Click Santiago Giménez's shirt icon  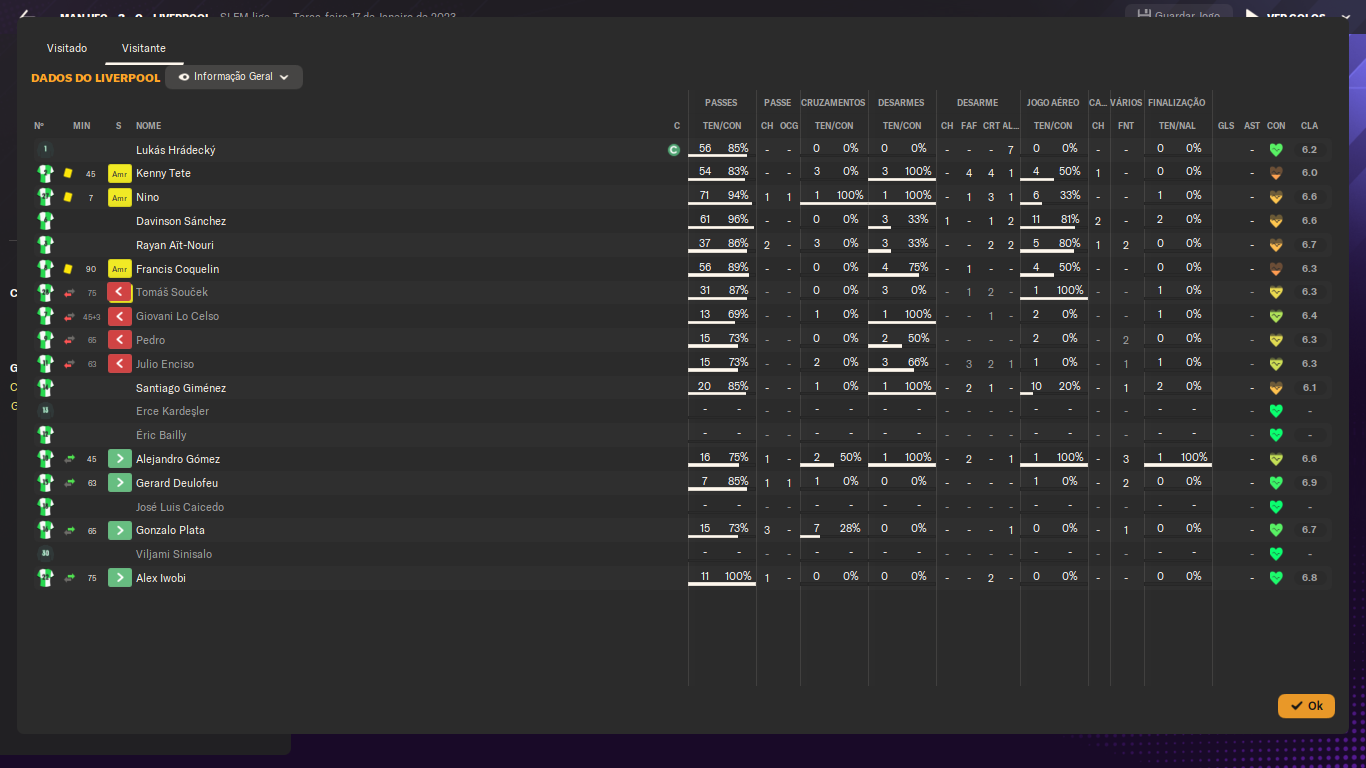tap(45, 388)
